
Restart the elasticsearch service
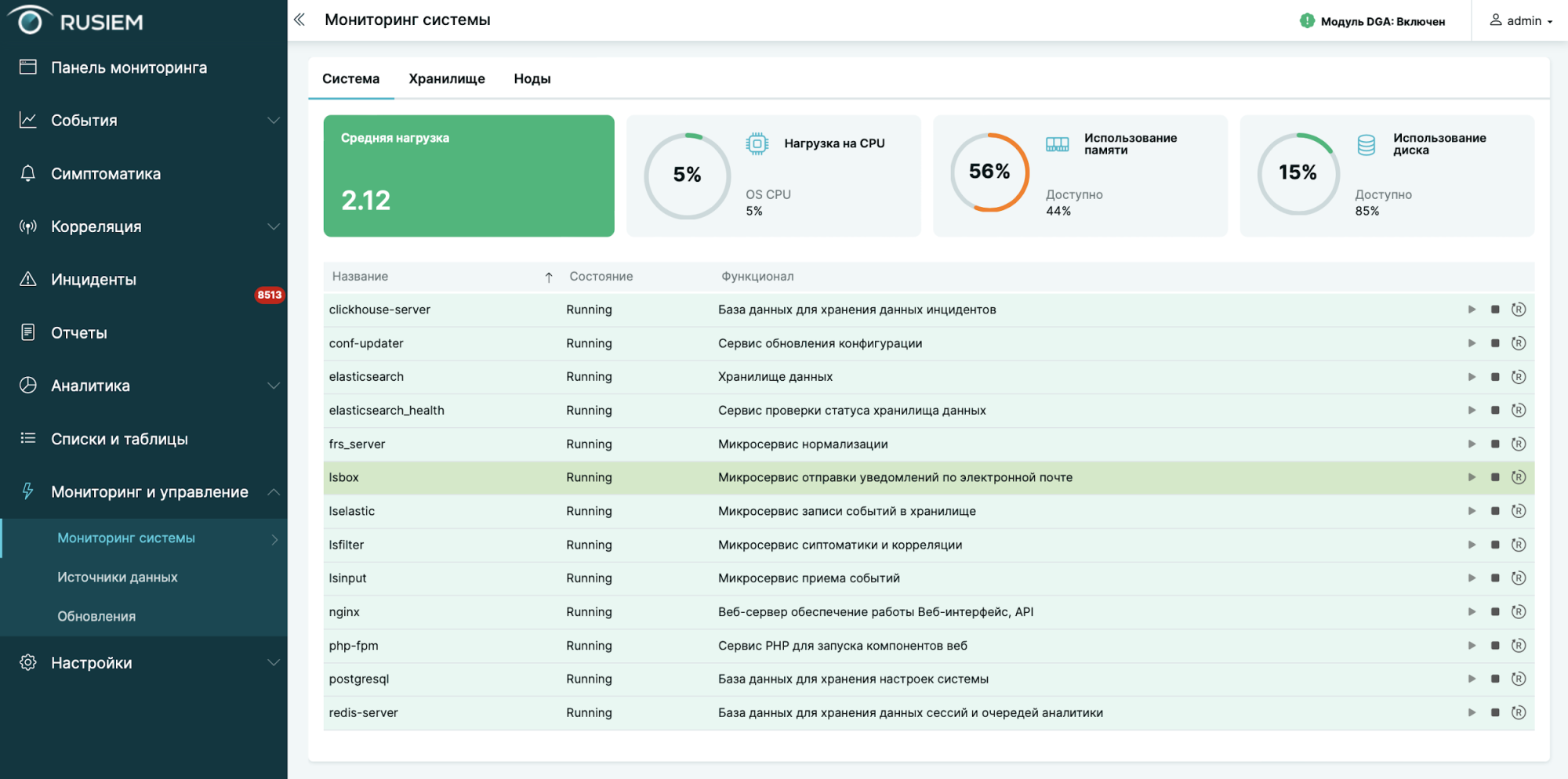pos(1519,377)
